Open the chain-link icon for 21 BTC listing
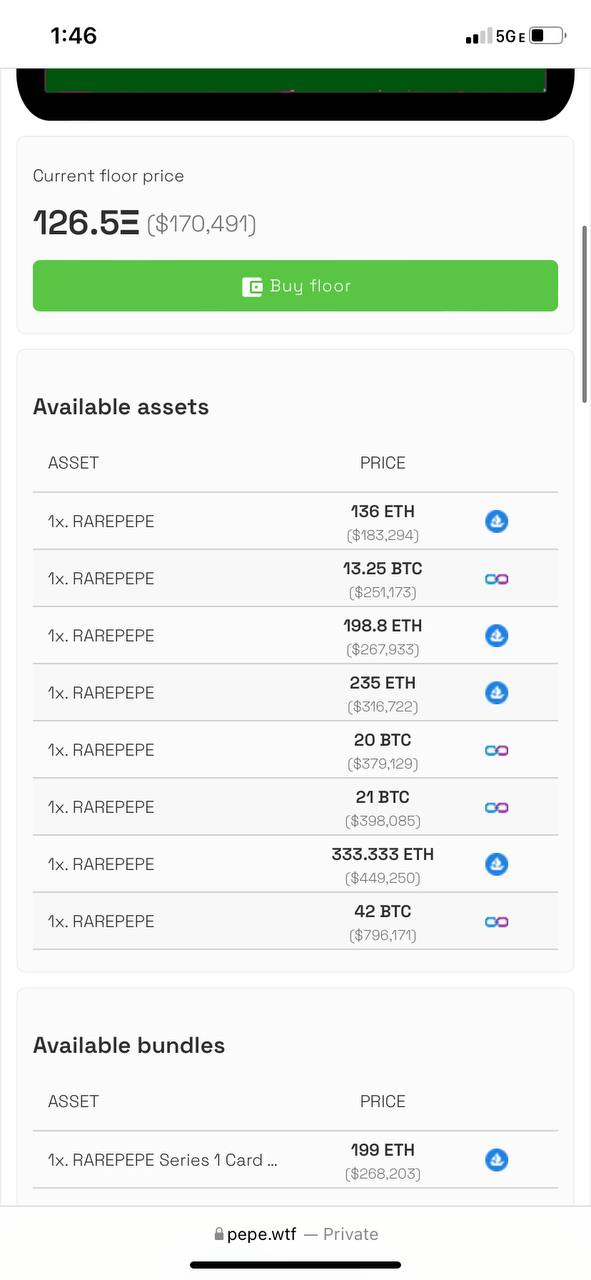The width and height of the screenshot is (591, 1280). [496, 807]
